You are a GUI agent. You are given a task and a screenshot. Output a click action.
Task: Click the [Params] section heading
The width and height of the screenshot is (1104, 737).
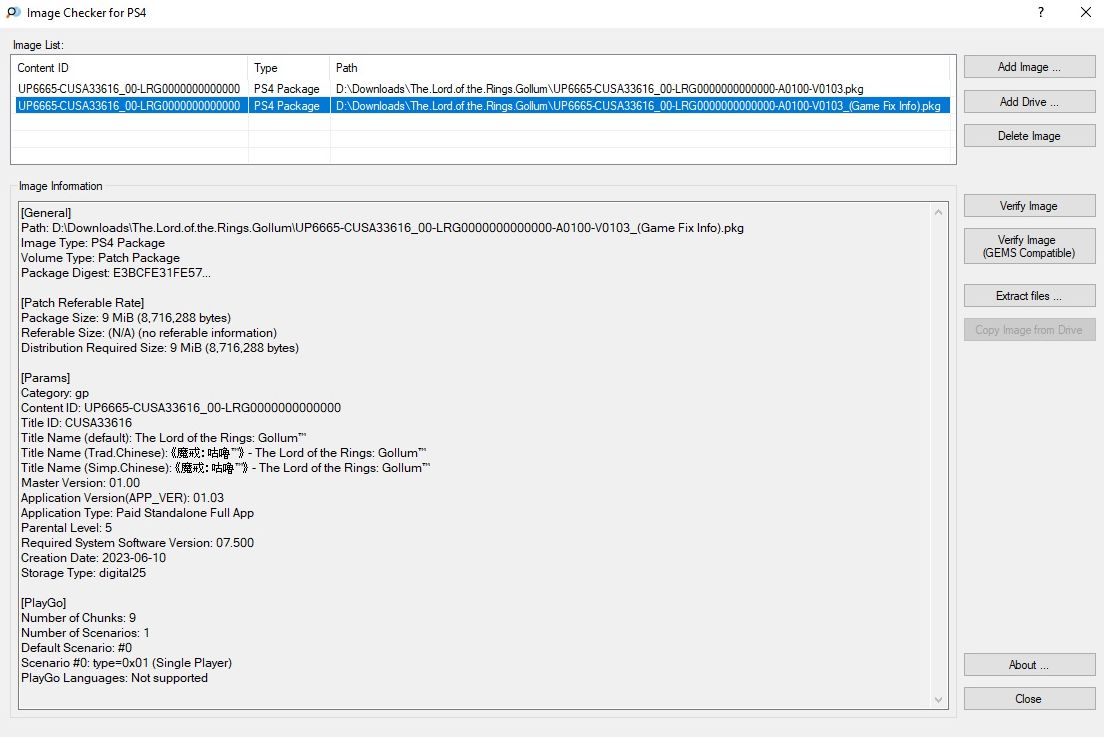tap(45, 377)
